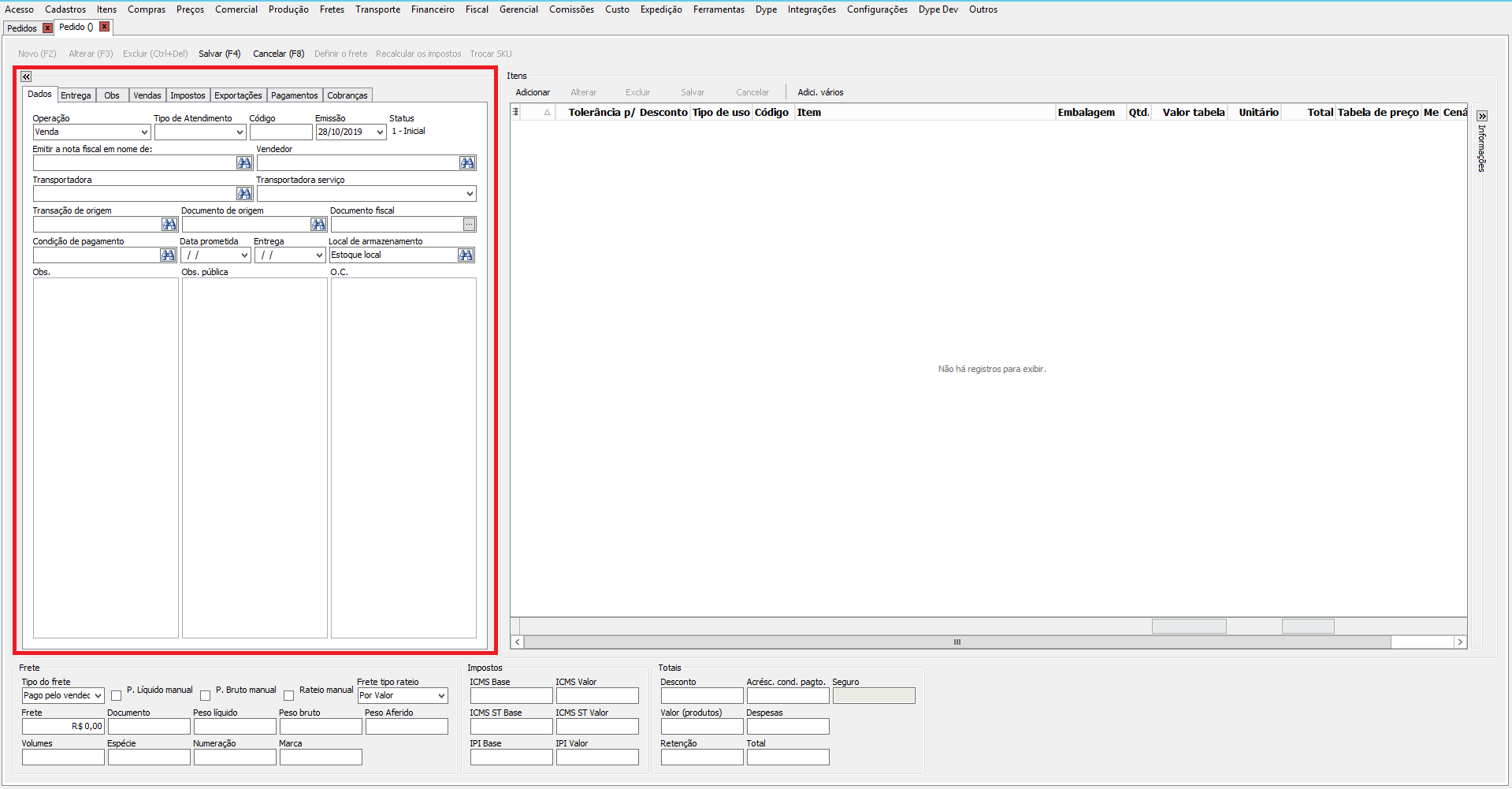Open the Configurações menu
1512x789 pixels.
(x=877, y=9)
